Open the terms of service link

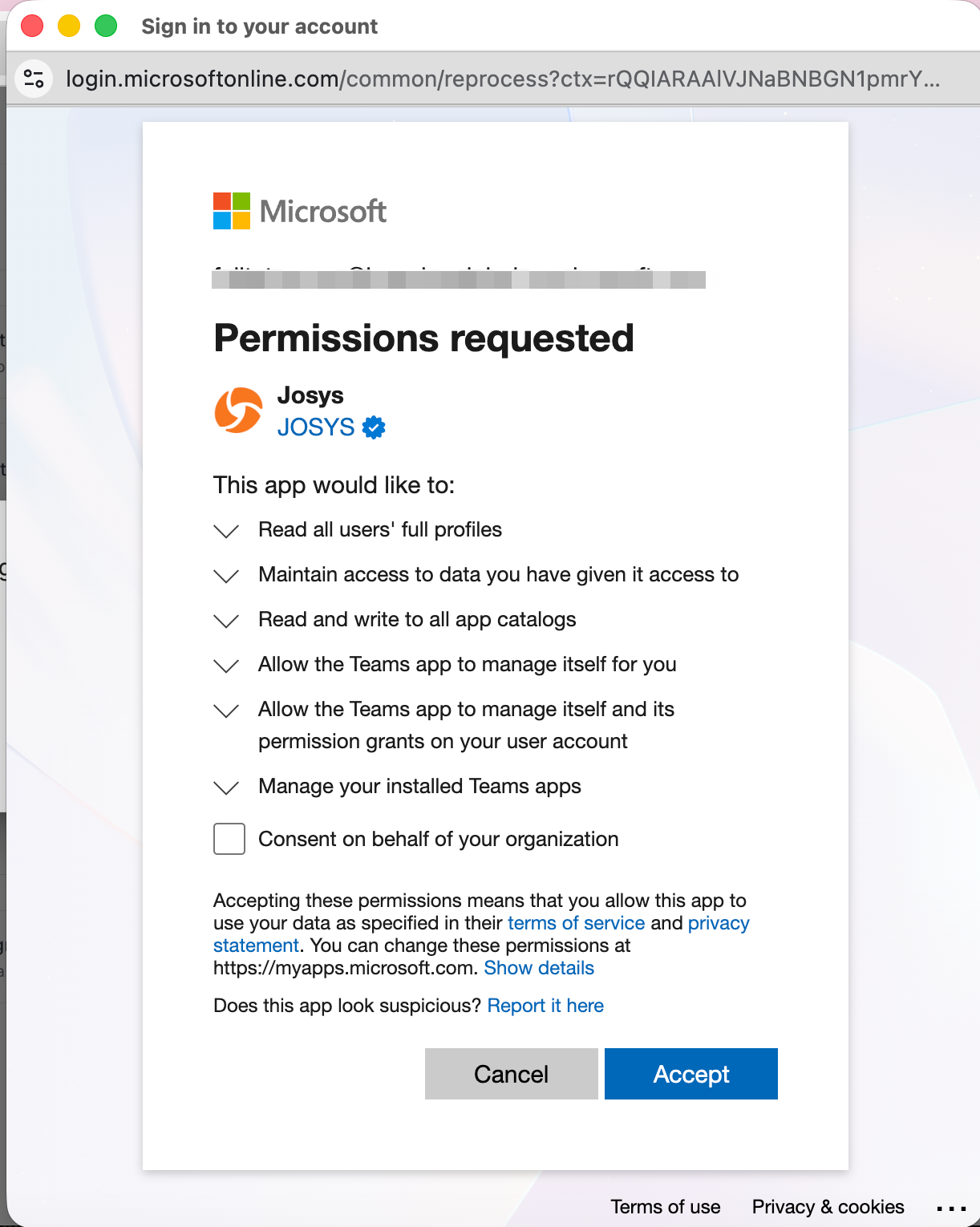pos(576,923)
